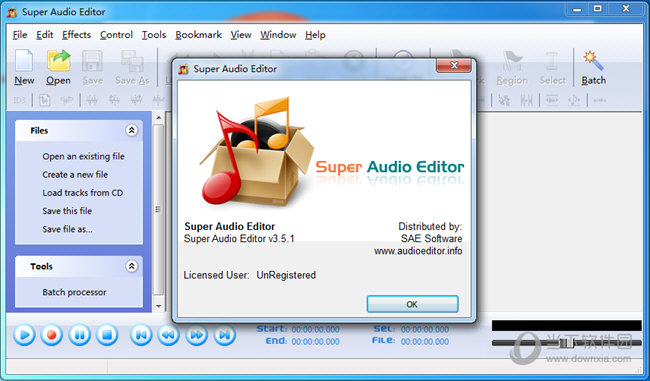Viewport: 650px width, 381px height.
Task: Collapse the Files panel chevron
Action: tap(131, 131)
